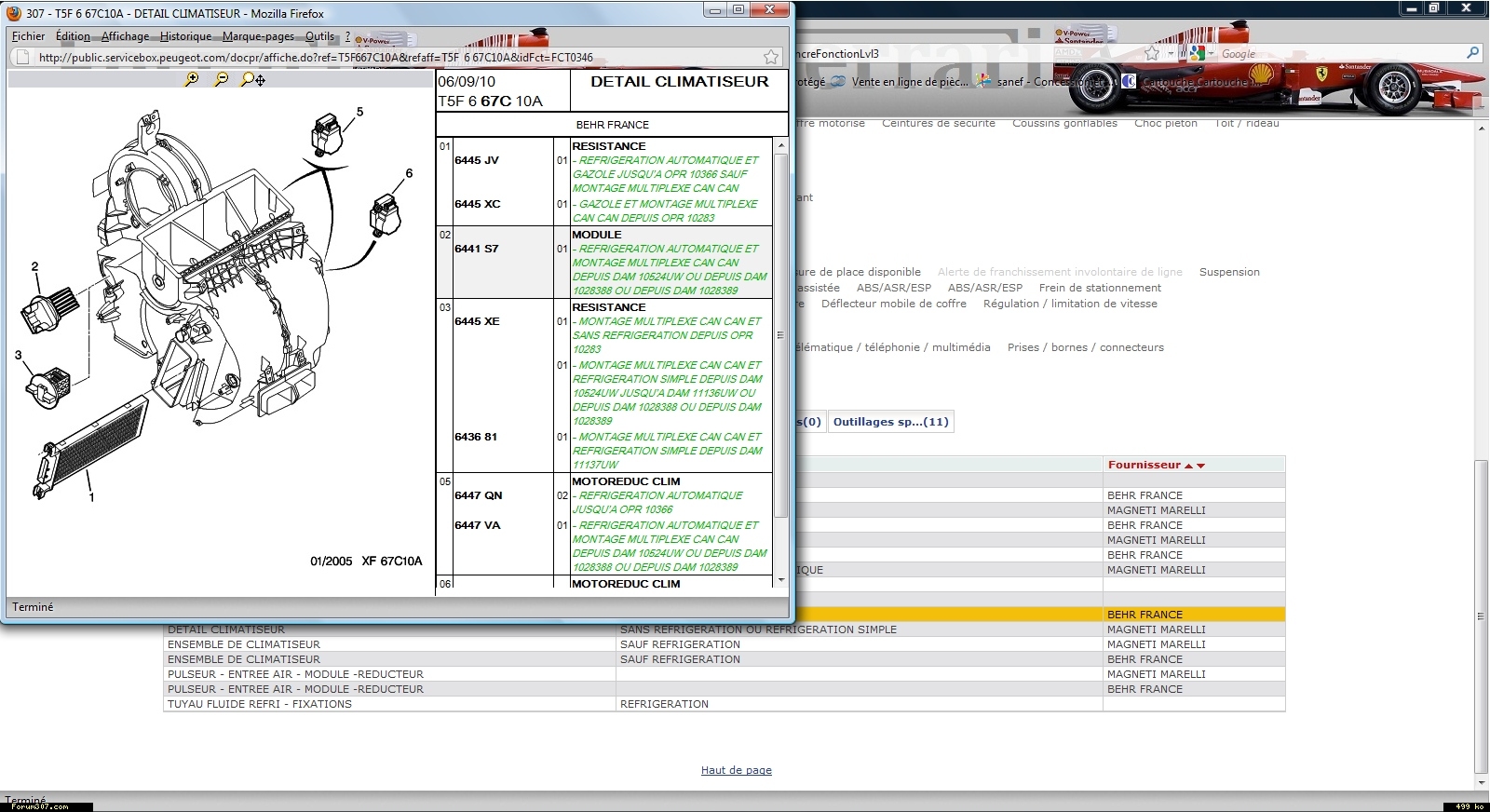Screen dimensions: 1490x812
Task: Minimize the DETAIL CLIMATISEUR popup window
Action: [714, 9]
